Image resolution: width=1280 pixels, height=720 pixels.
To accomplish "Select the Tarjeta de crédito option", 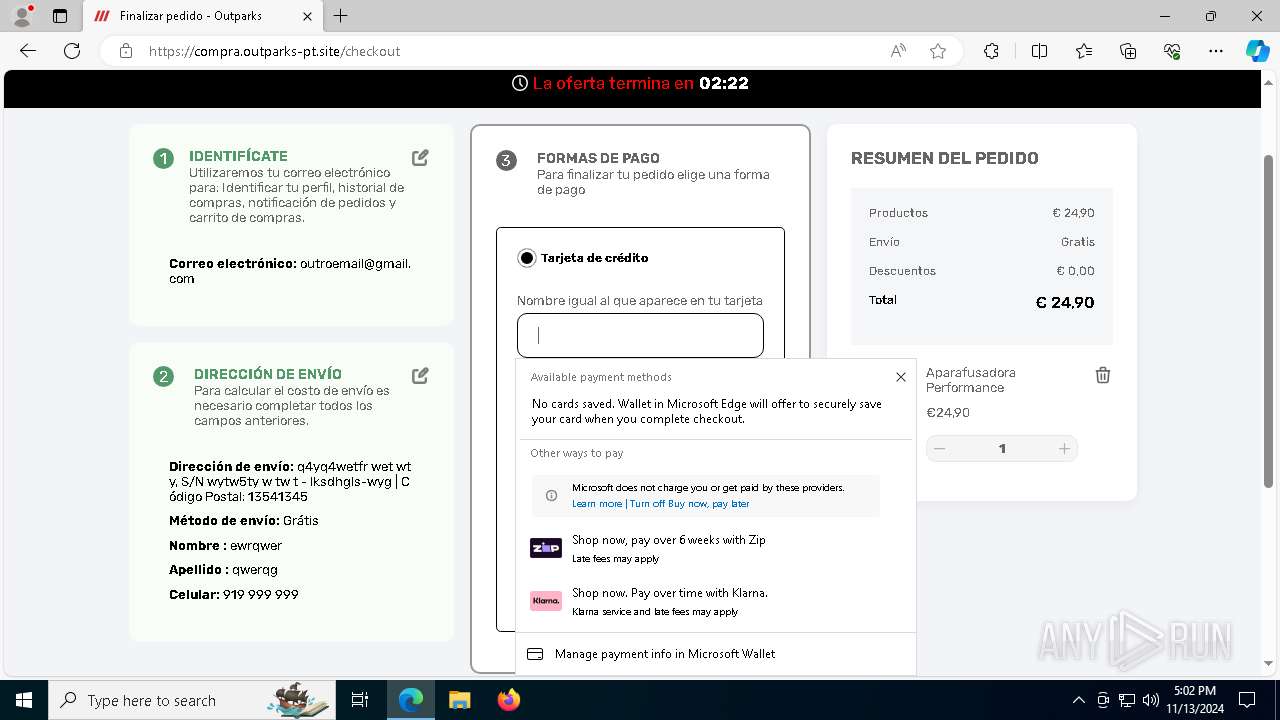I will pyautogui.click(x=527, y=258).
